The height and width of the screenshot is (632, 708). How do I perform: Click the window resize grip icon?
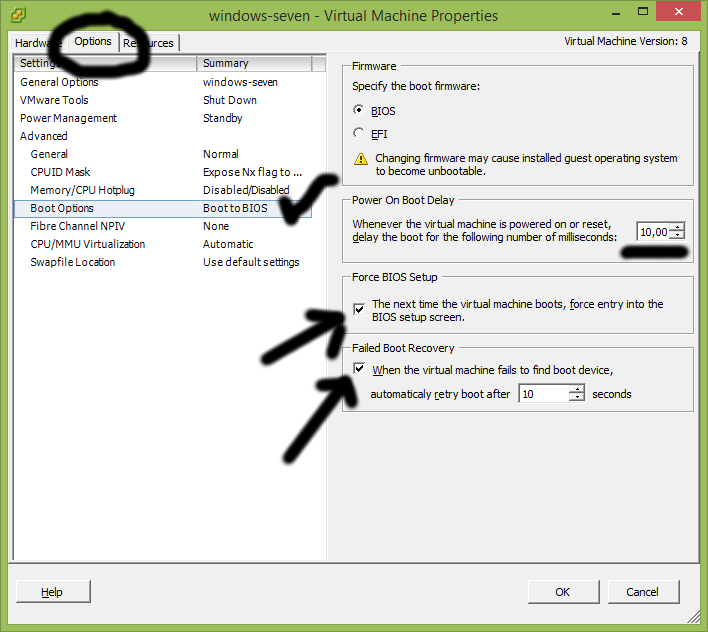point(693,616)
